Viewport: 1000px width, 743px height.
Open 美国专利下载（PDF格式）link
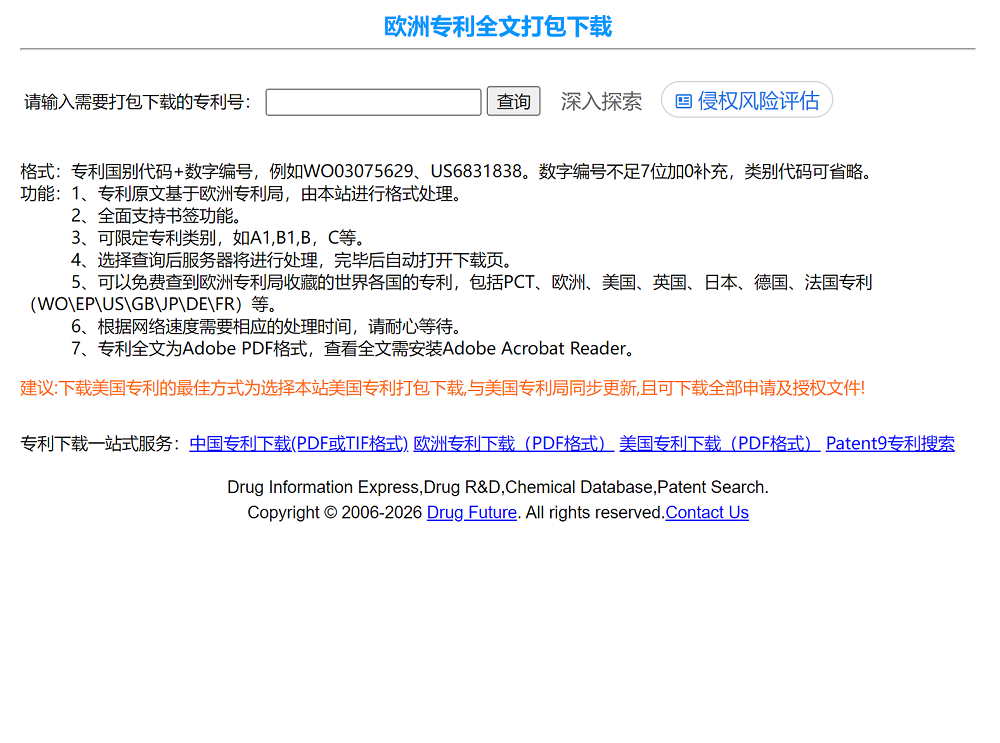(718, 443)
